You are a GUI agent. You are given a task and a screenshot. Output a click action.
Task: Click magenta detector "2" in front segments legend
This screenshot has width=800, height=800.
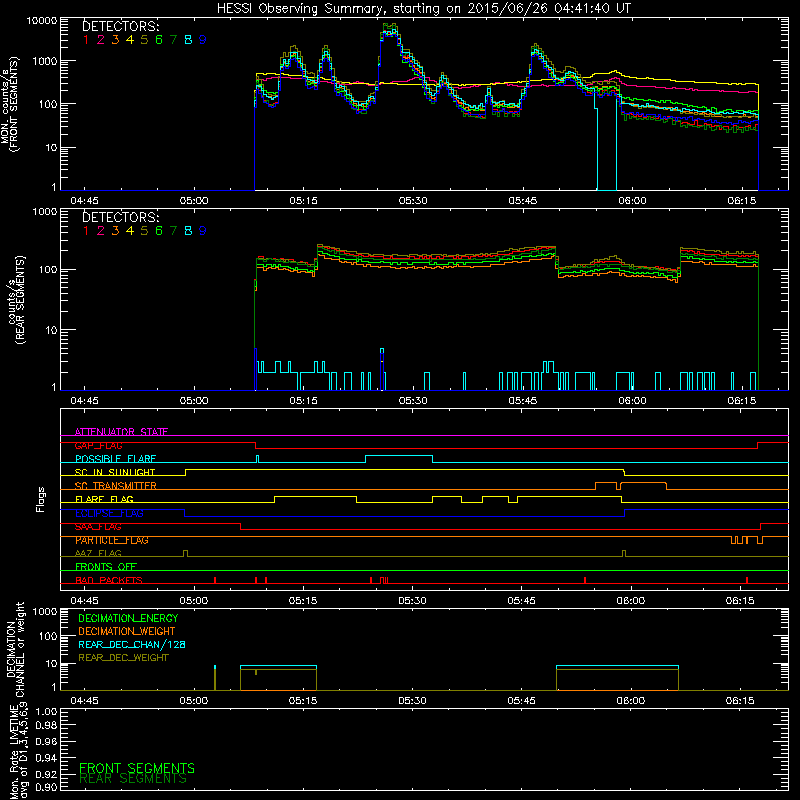101,40
